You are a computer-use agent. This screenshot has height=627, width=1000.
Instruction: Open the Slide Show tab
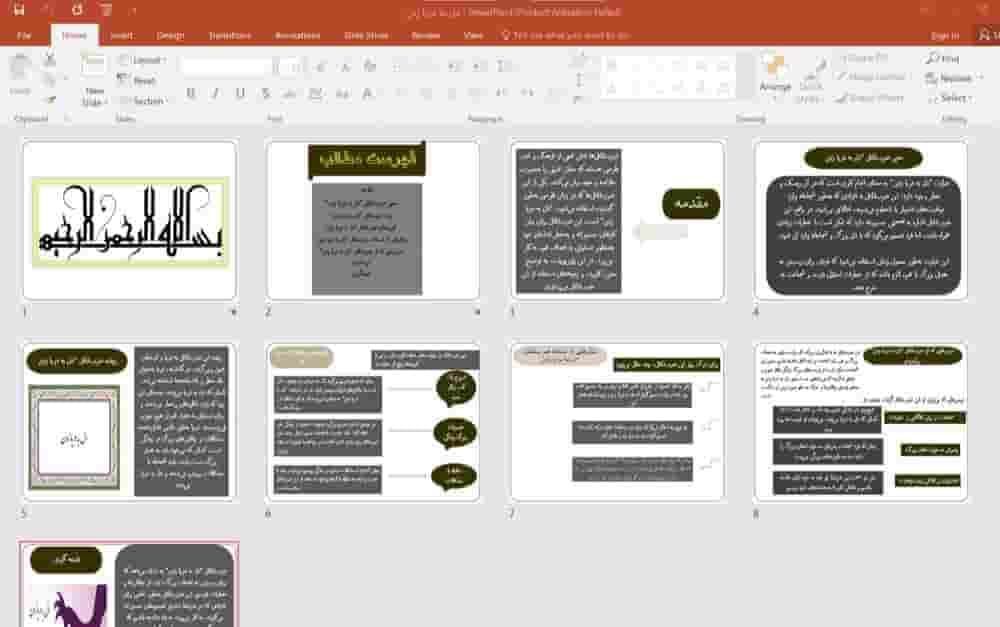pos(366,35)
